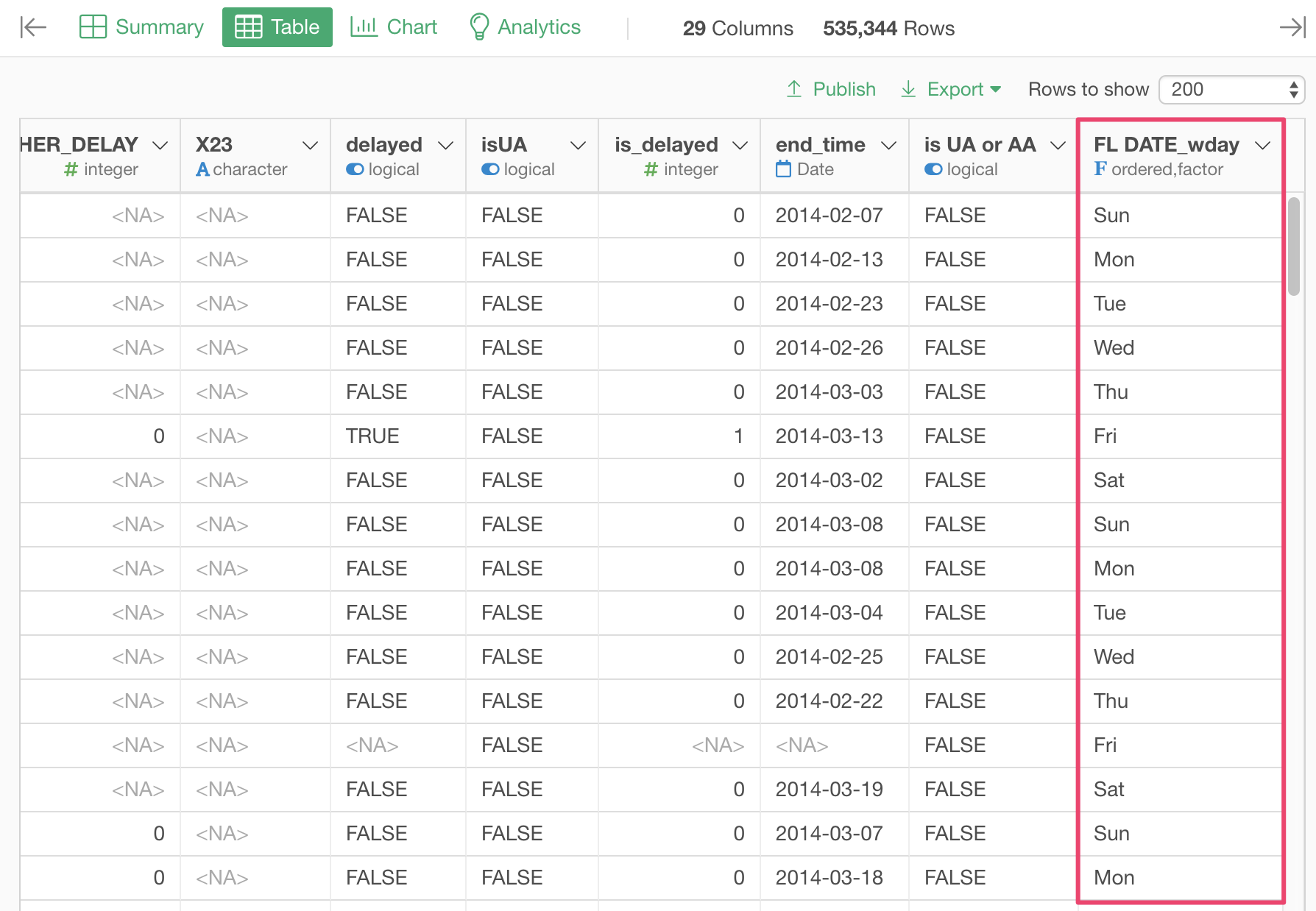
Task: Collapse right panel with arrow icon
Action: coord(1292,27)
